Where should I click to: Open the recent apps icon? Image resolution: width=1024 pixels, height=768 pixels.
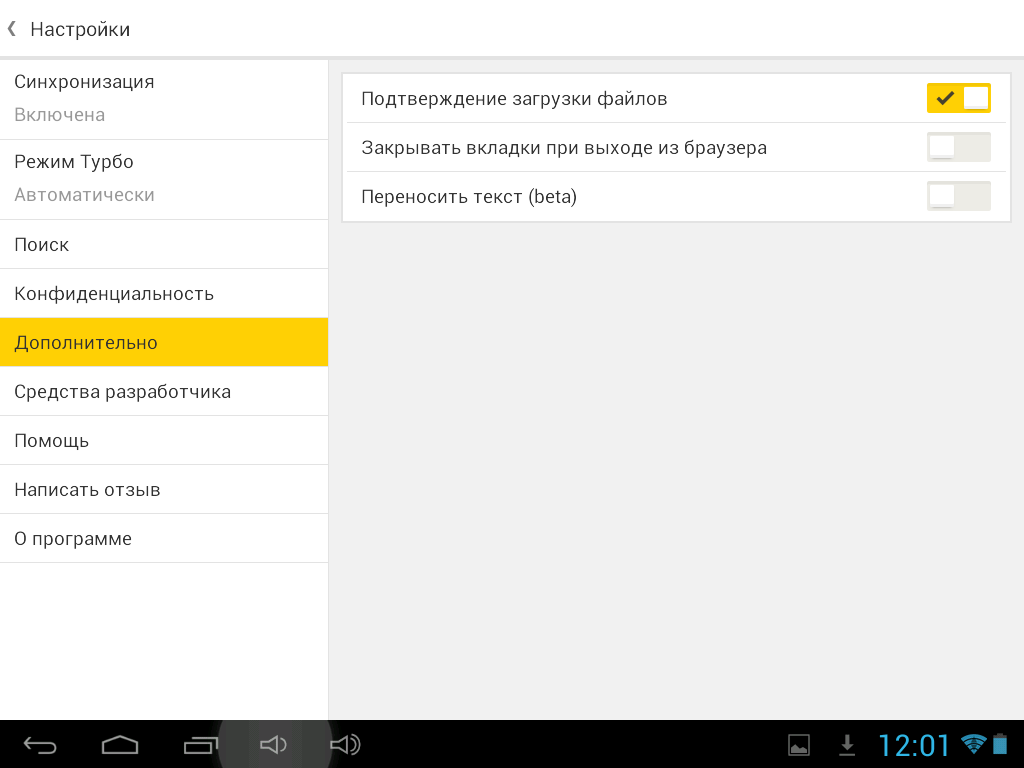200,745
